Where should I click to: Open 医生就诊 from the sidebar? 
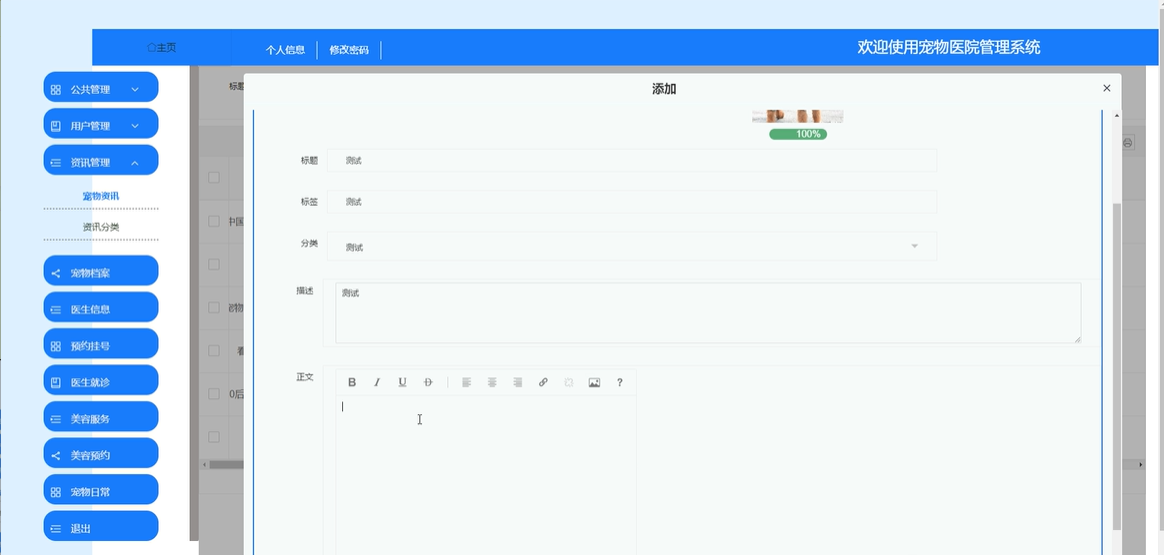[101, 382]
